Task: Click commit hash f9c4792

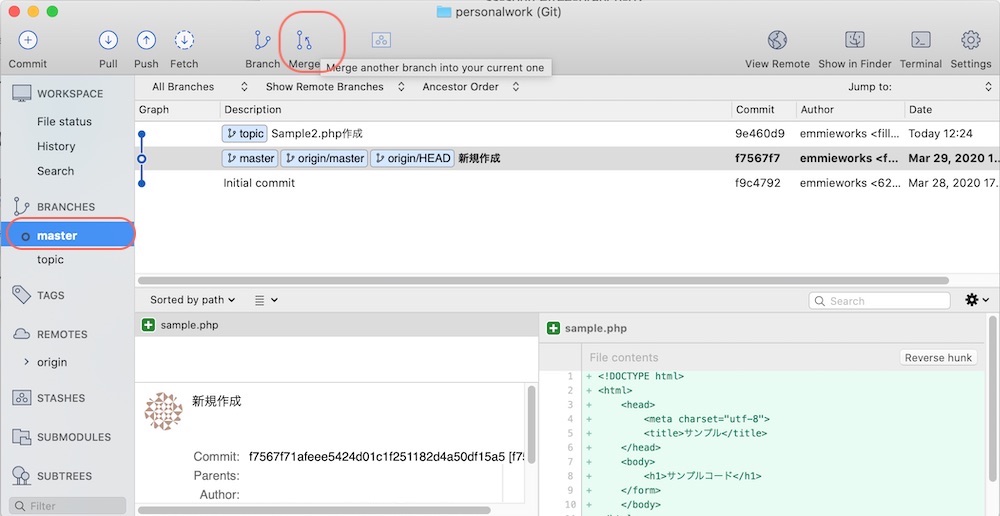Action: click(758, 183)
